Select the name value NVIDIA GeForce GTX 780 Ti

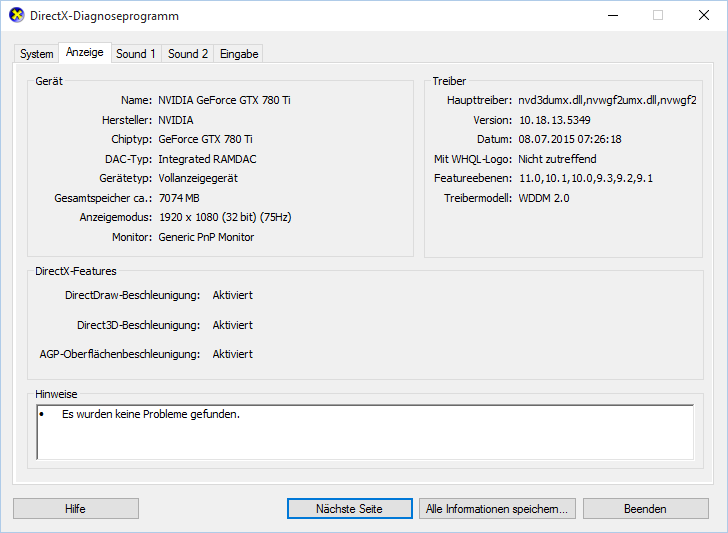pos(224,100)
